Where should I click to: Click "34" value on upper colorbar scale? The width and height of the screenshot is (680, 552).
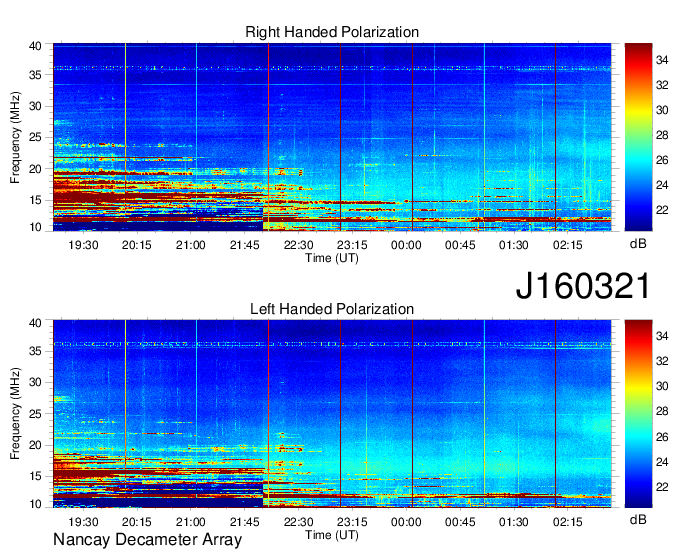pos(662,60)
